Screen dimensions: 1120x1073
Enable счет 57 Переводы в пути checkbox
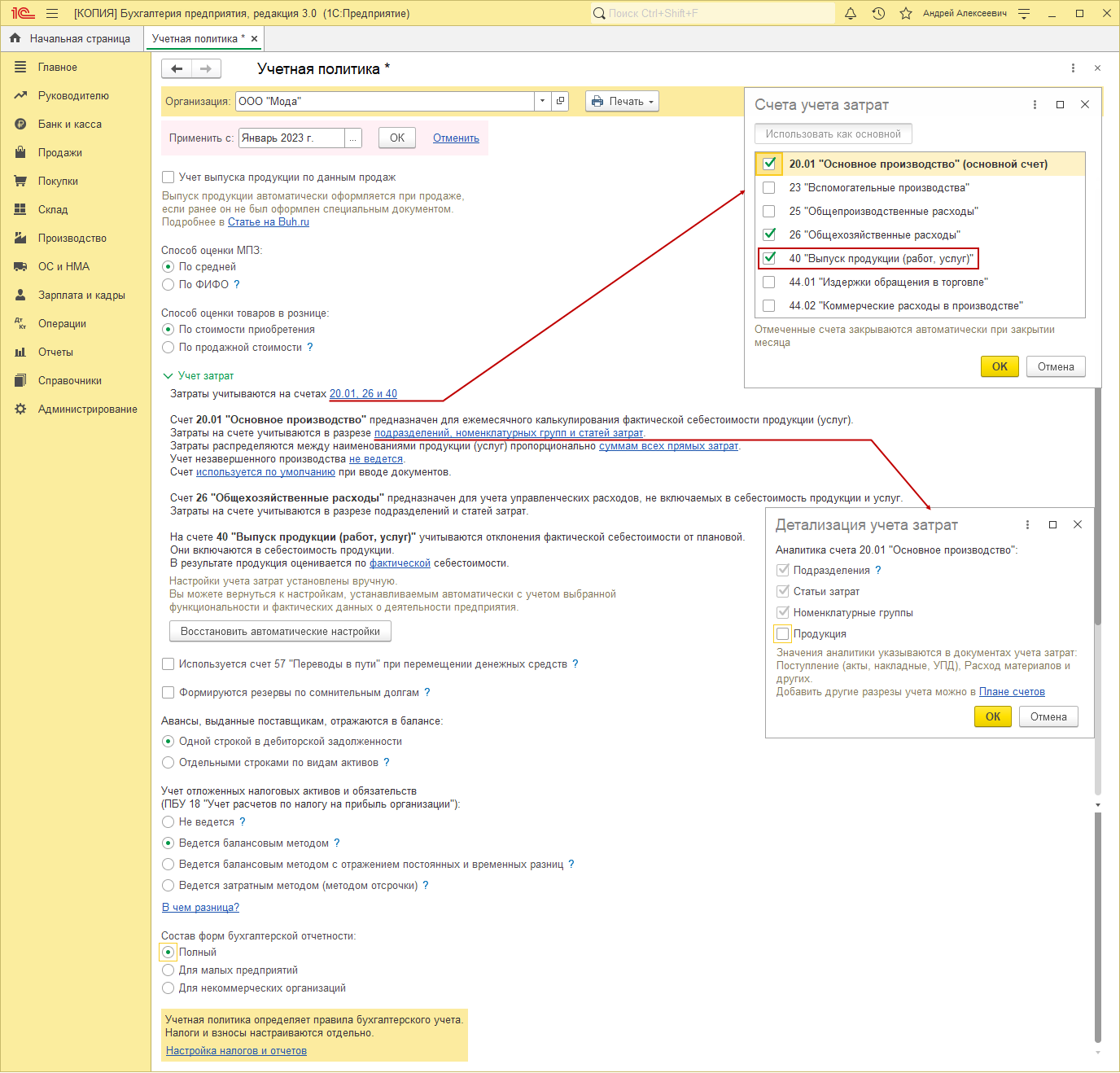[x=168, y=664]
